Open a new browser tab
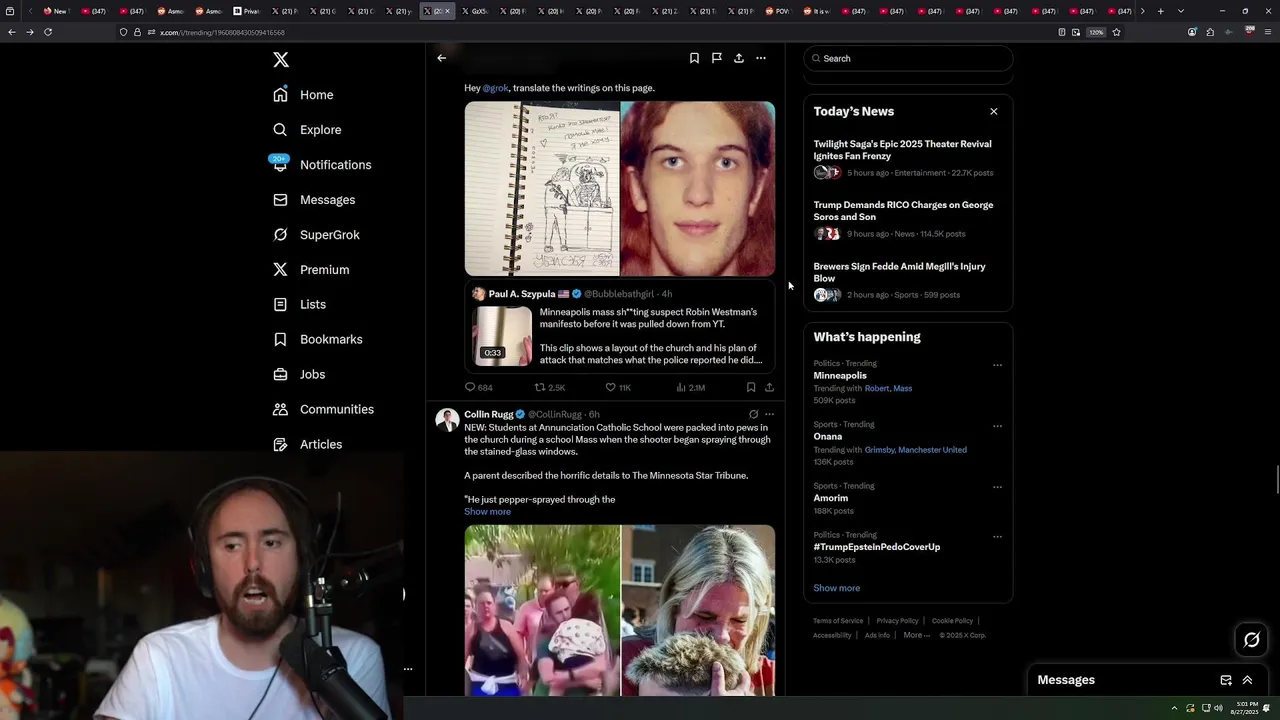The height and width of the screenshot is (720, 1280). click(1160, 11)
